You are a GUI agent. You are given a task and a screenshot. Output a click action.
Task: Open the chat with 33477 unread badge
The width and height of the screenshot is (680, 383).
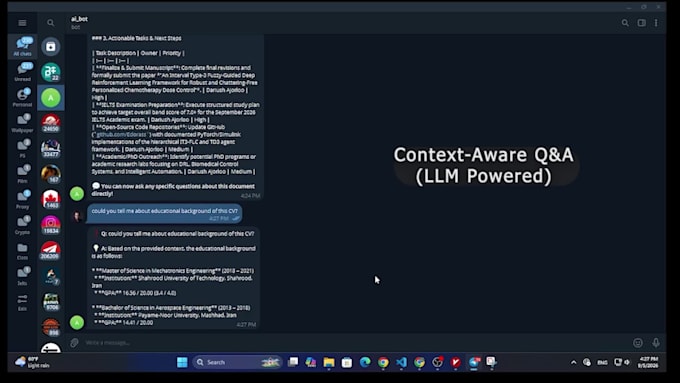pos(51,148)
